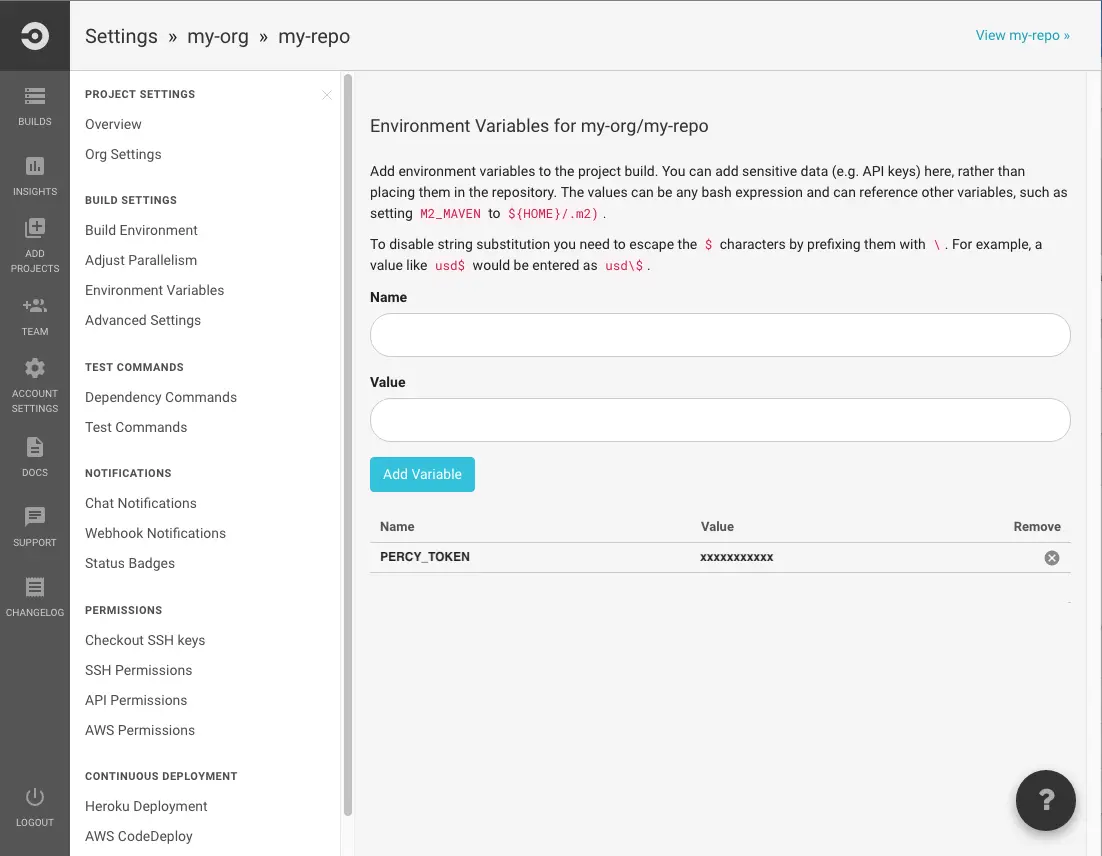Screen dimensions: 1102x856
Task: Click the Logout power icon
Action: pos(35,797)
